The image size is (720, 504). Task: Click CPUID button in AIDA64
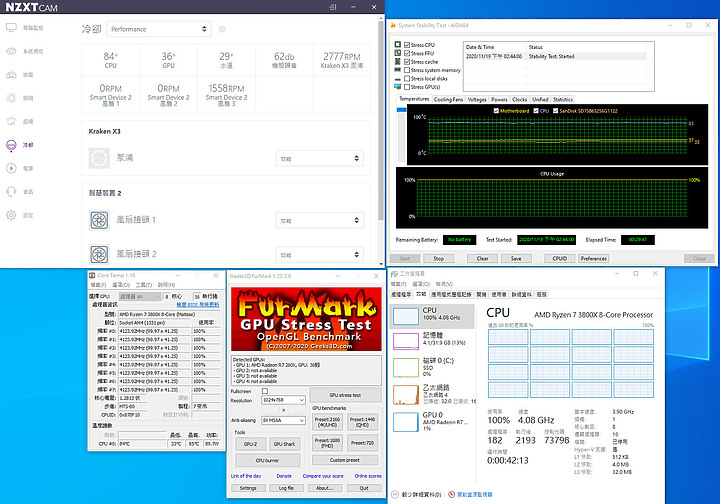click(559, 258)
